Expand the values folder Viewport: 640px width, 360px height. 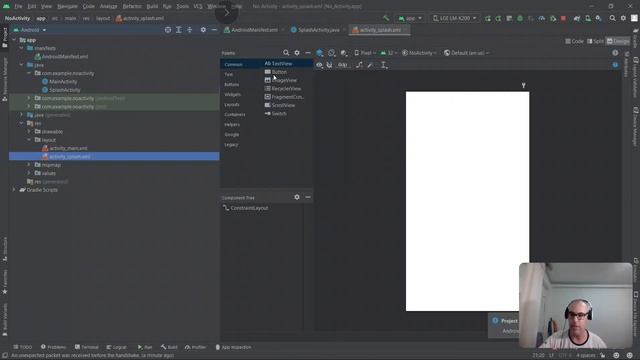click(x=29, y=173)
